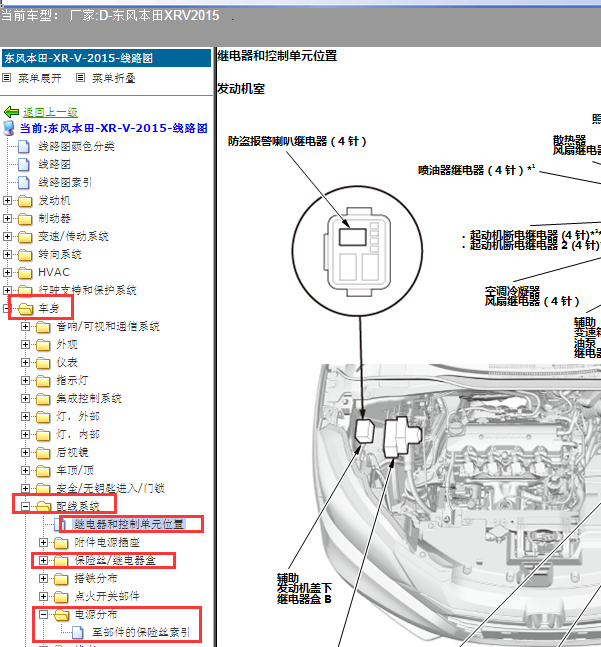601x647 pixels.
Task: Click the 车顶/顶 folder icon
Action: pos(43,471)
